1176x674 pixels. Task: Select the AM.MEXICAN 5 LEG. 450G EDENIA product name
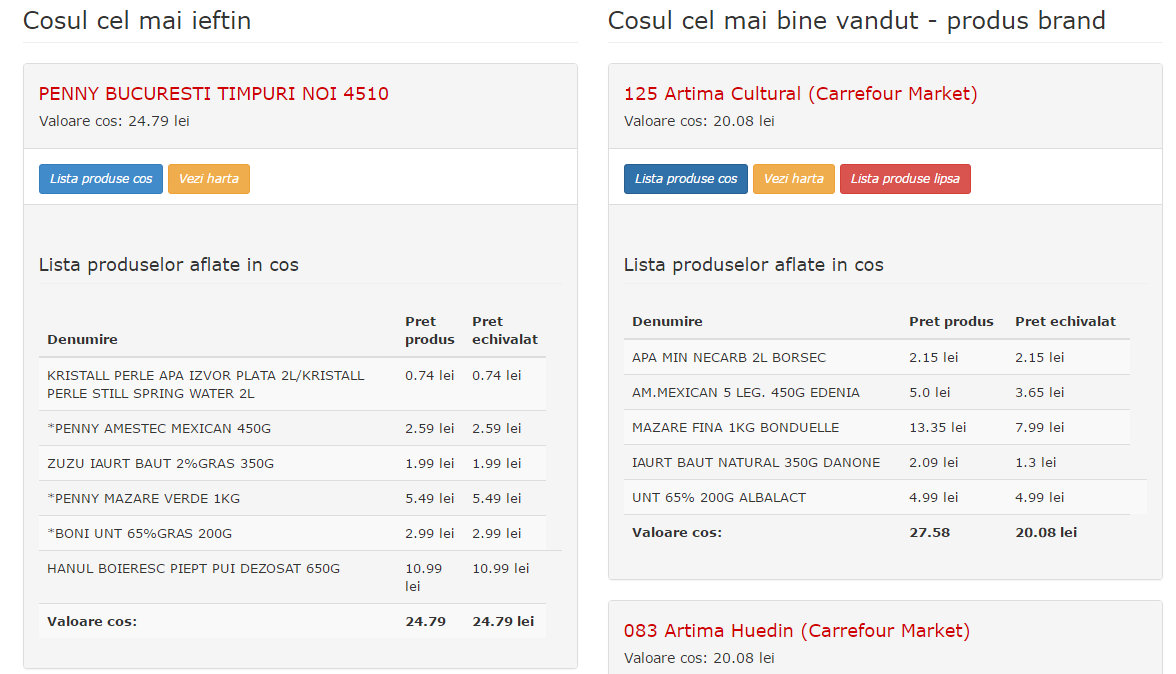point(746,393)
